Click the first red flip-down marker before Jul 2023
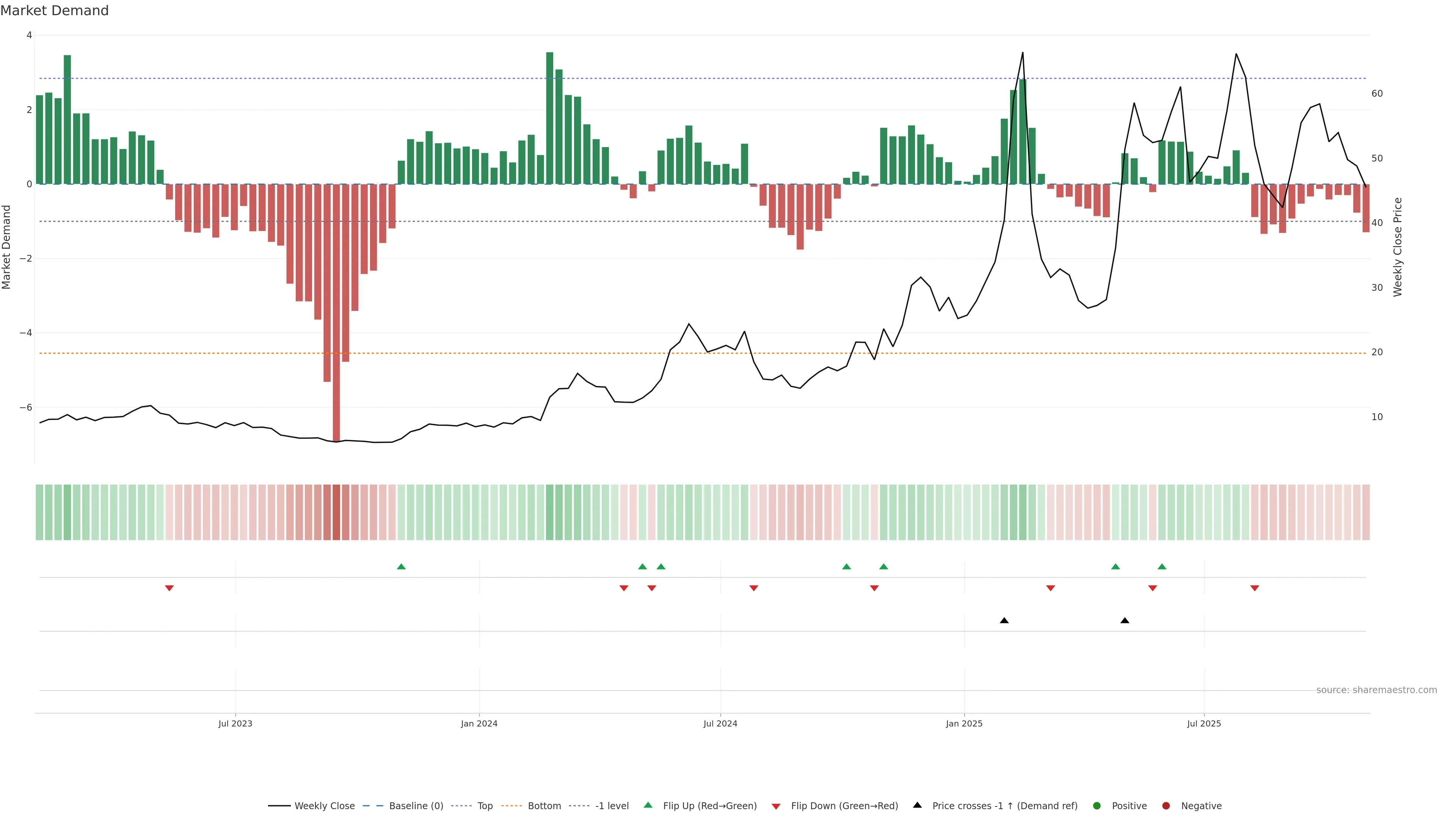This screenshot has width=1456, height=819. [169, 588]
